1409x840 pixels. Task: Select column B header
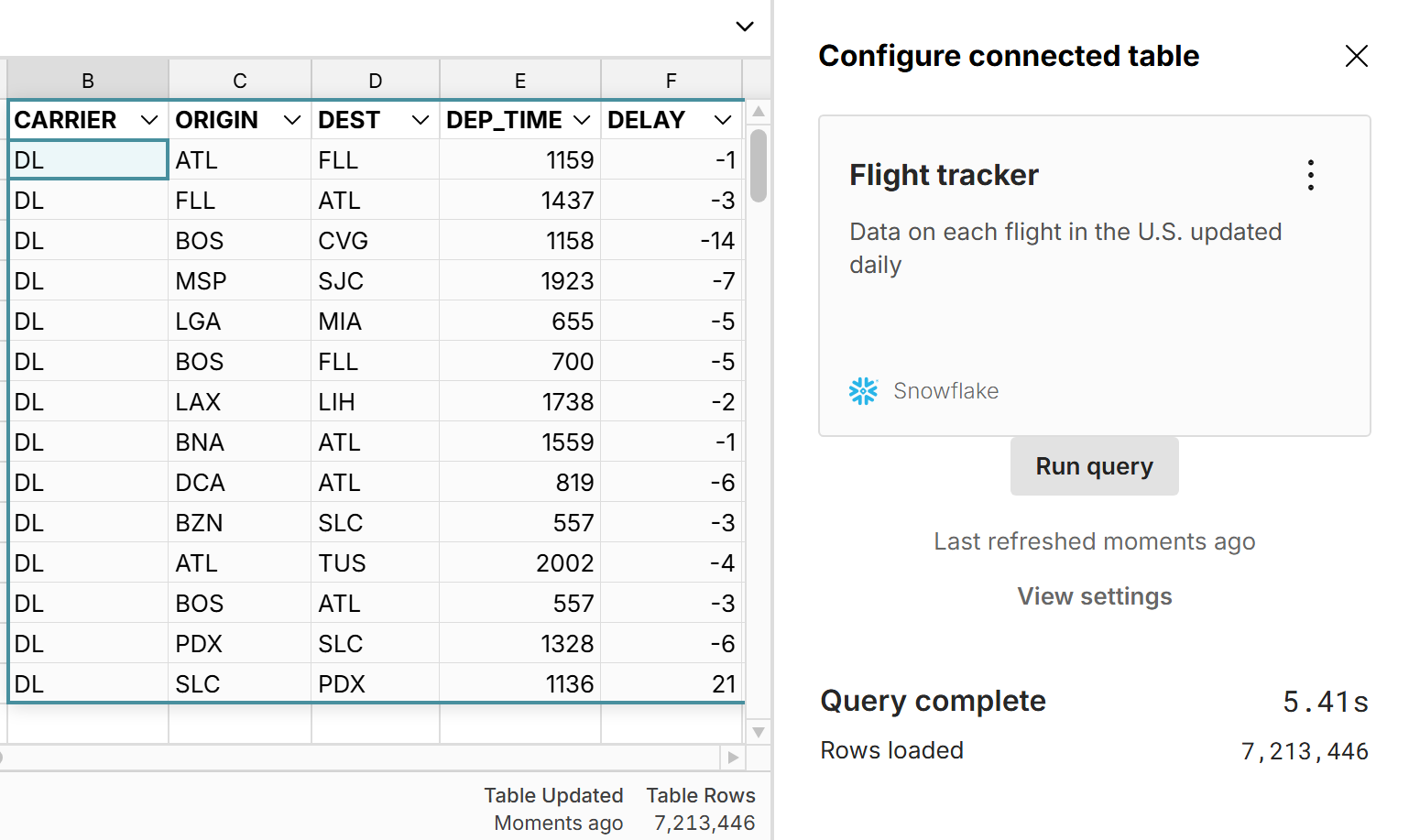tap(88, 80)
